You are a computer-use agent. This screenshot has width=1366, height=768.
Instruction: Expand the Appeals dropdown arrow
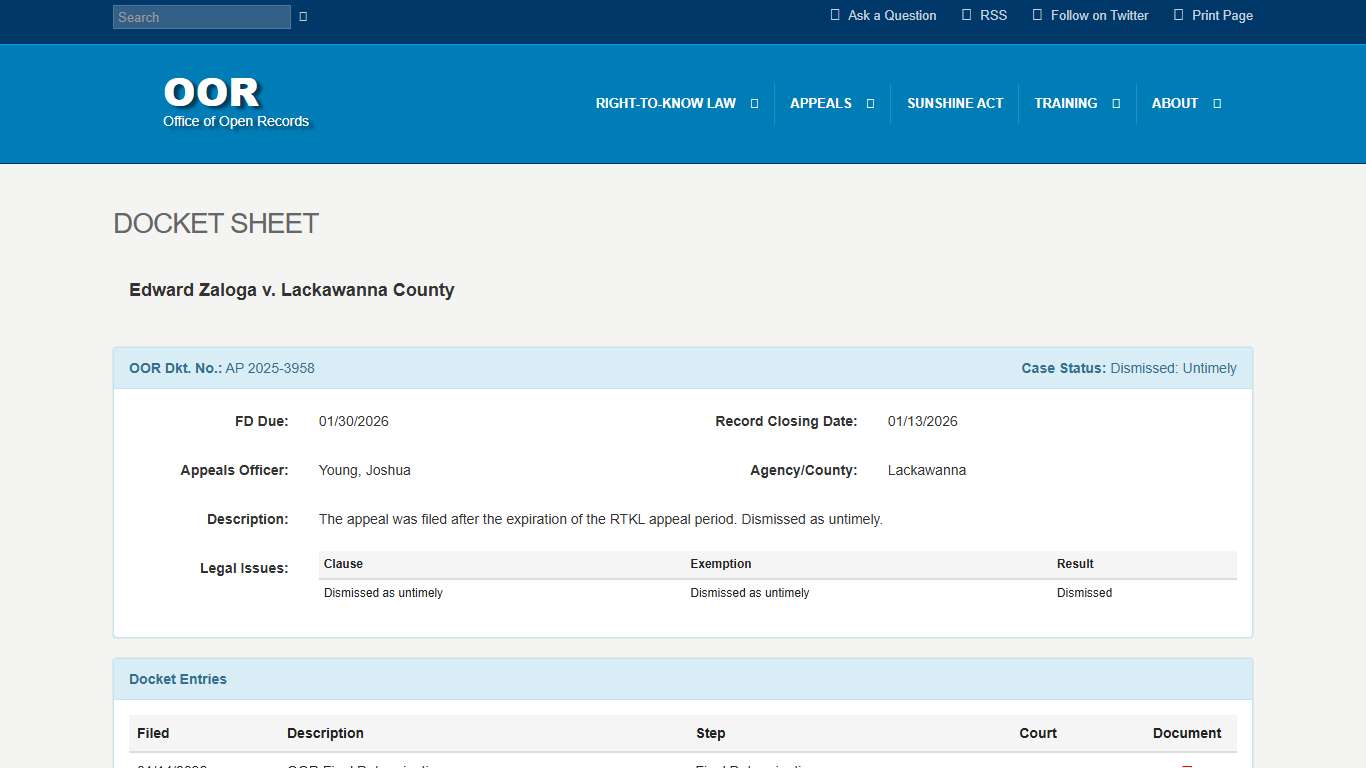tap(870, 104)
